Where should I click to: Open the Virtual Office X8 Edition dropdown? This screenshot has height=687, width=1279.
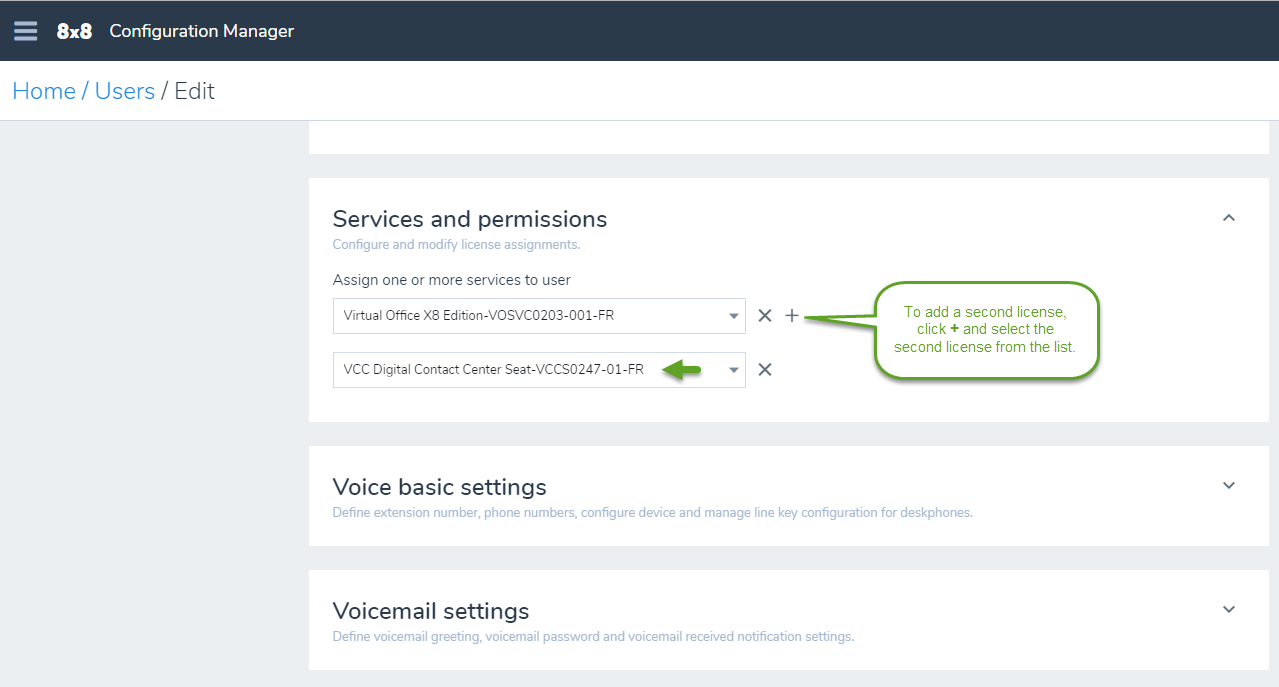coord(539,316)
